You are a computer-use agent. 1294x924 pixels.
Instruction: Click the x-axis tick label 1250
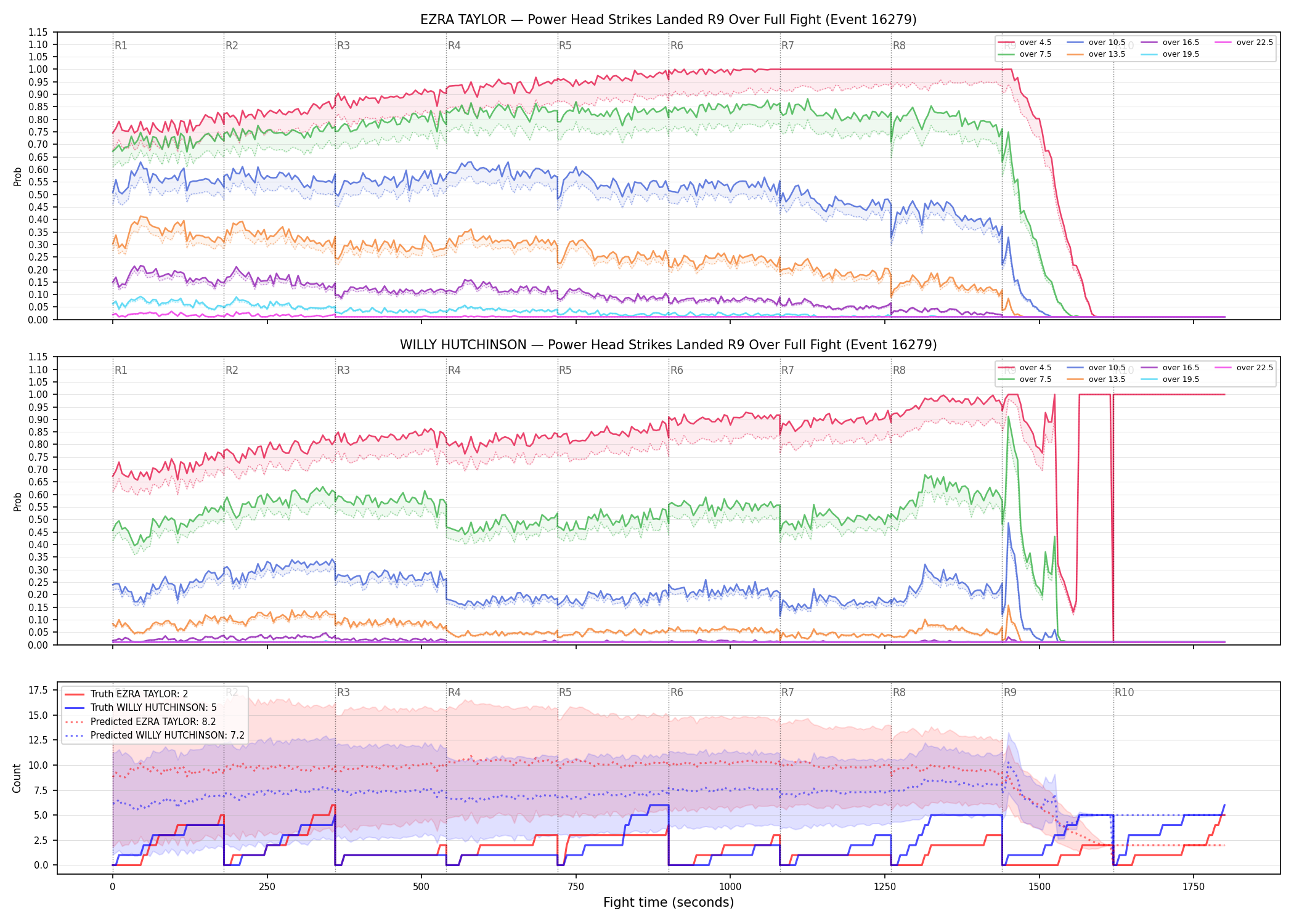[885, 887]
